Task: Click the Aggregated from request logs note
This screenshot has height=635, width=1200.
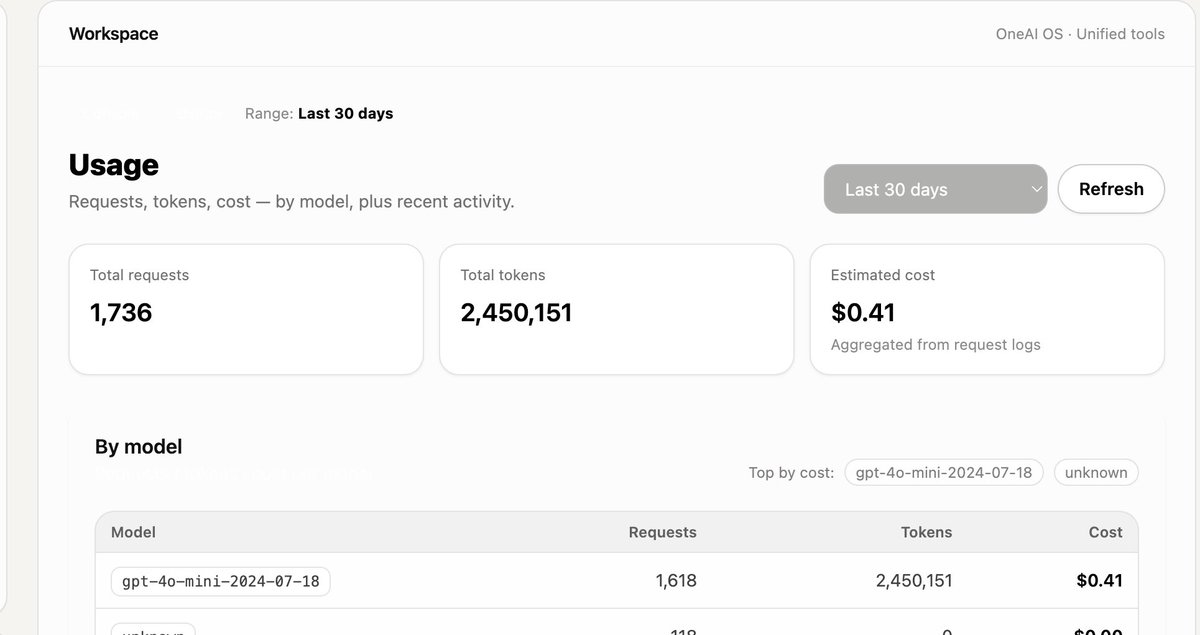Action: [x=936, y=345]
